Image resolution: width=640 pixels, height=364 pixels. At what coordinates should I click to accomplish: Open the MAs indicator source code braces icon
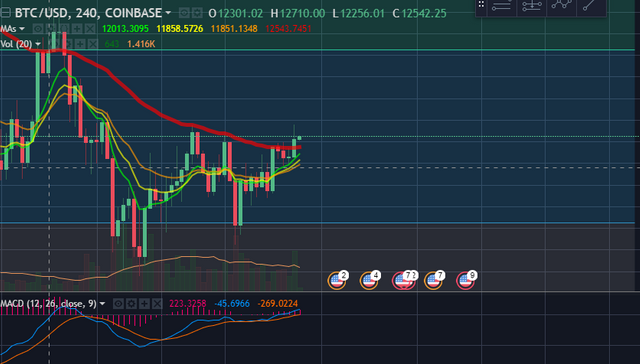pyautogui.click(x=64, y=29)
